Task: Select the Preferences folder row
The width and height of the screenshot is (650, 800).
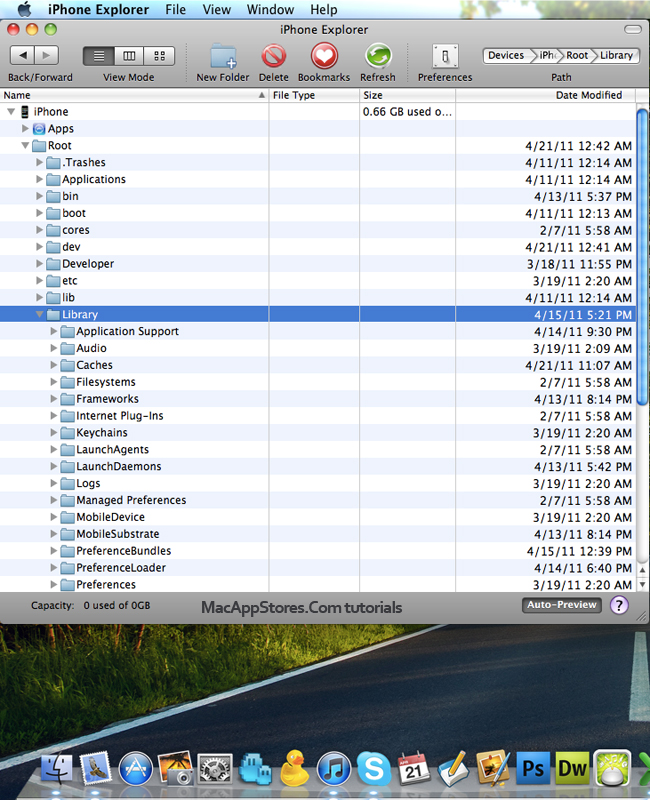Action: tap(317, 585)
